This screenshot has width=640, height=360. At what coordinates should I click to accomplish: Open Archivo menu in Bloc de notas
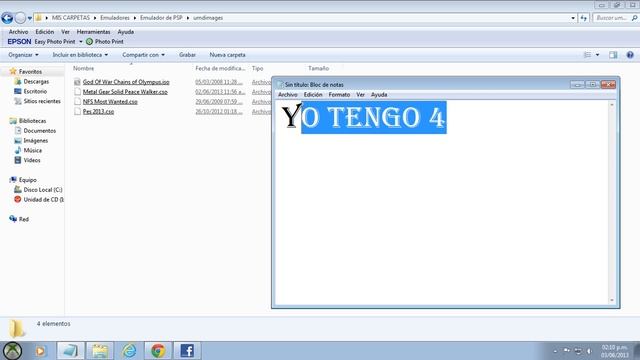[x=287, y=95]
